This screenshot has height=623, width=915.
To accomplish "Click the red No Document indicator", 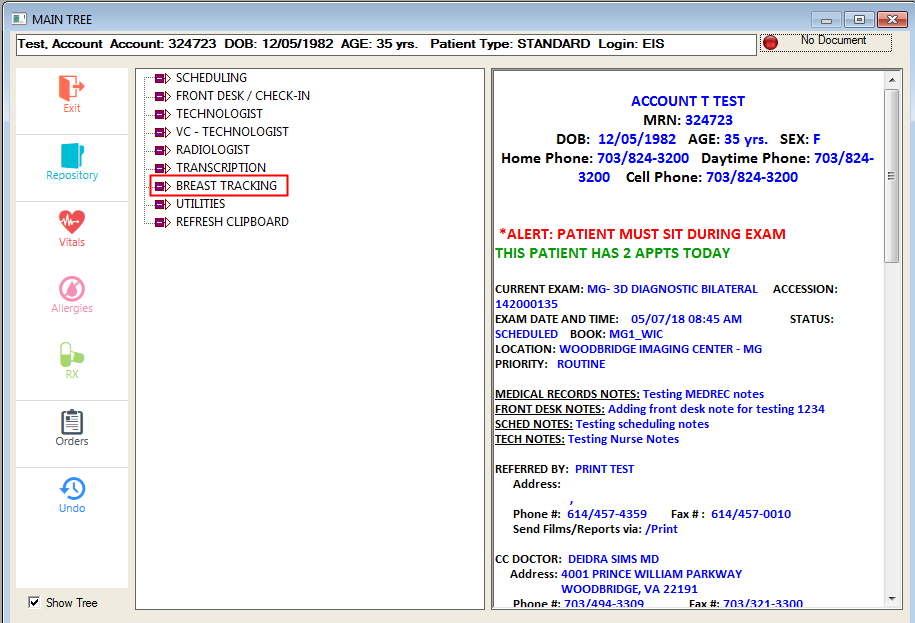I will 771,42.
